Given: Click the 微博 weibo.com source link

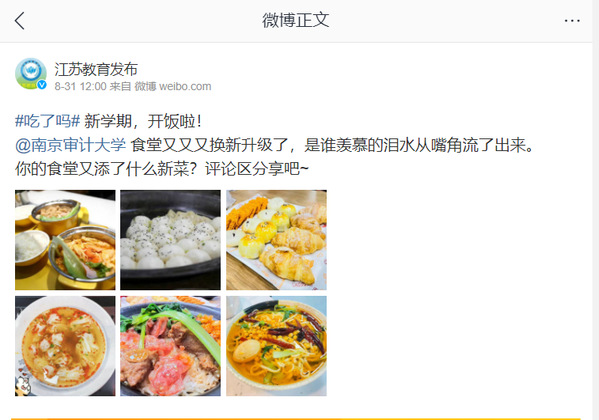Looking at the screenshot, I should point(173,86).
